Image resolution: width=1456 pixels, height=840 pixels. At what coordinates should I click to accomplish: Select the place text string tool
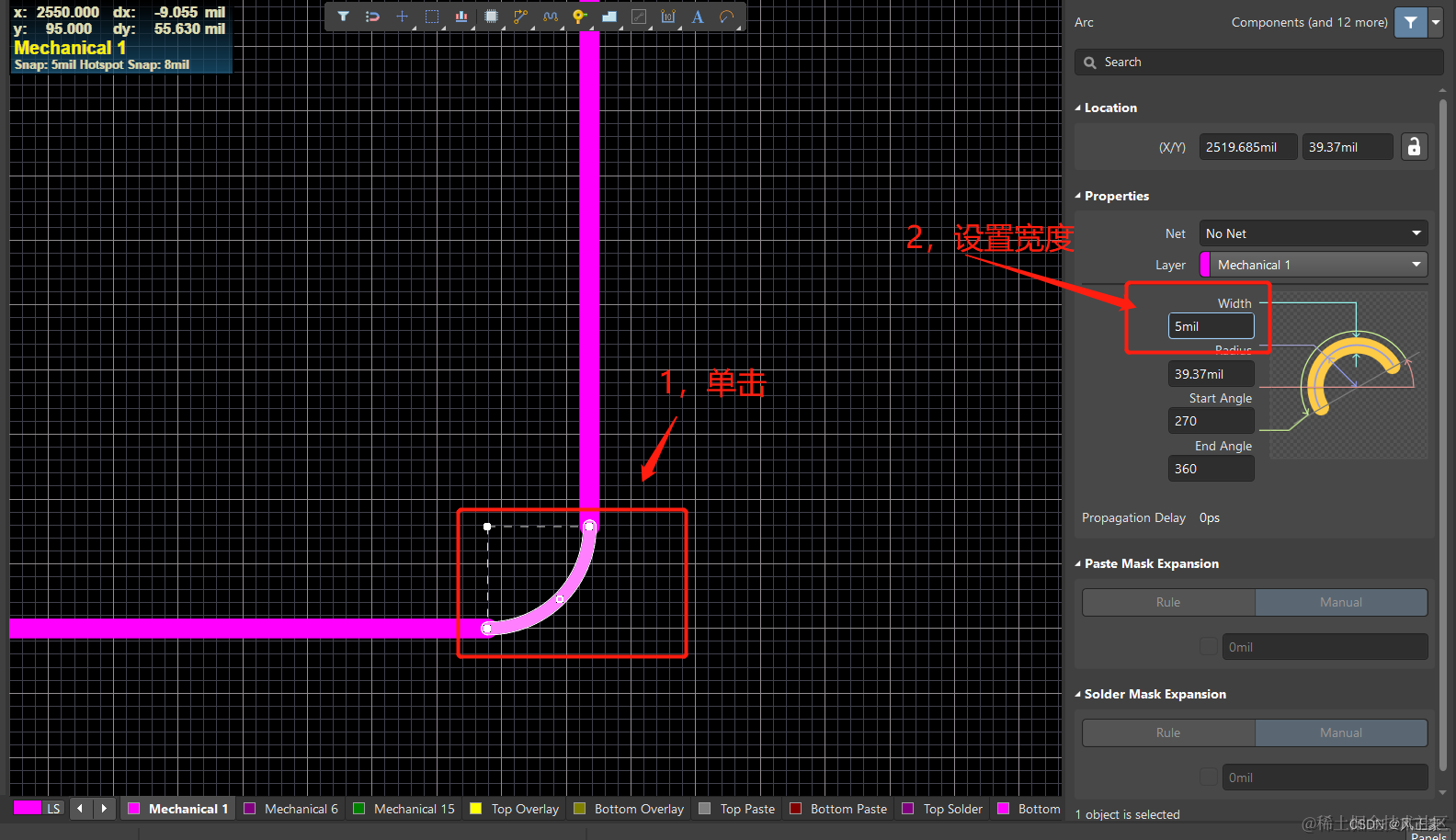[698, 17]
